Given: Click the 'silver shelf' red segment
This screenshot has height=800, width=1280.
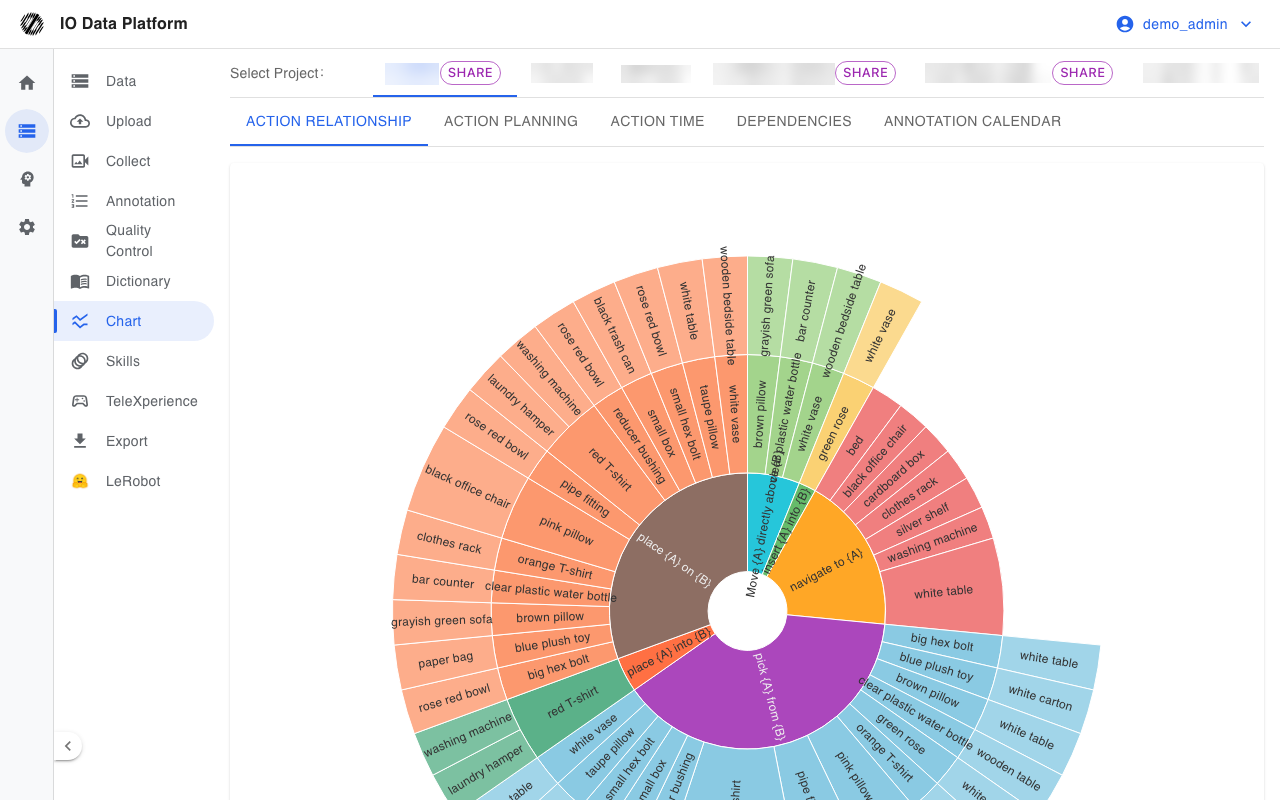Looking at the screenshot, I should (x=922, y=518).
